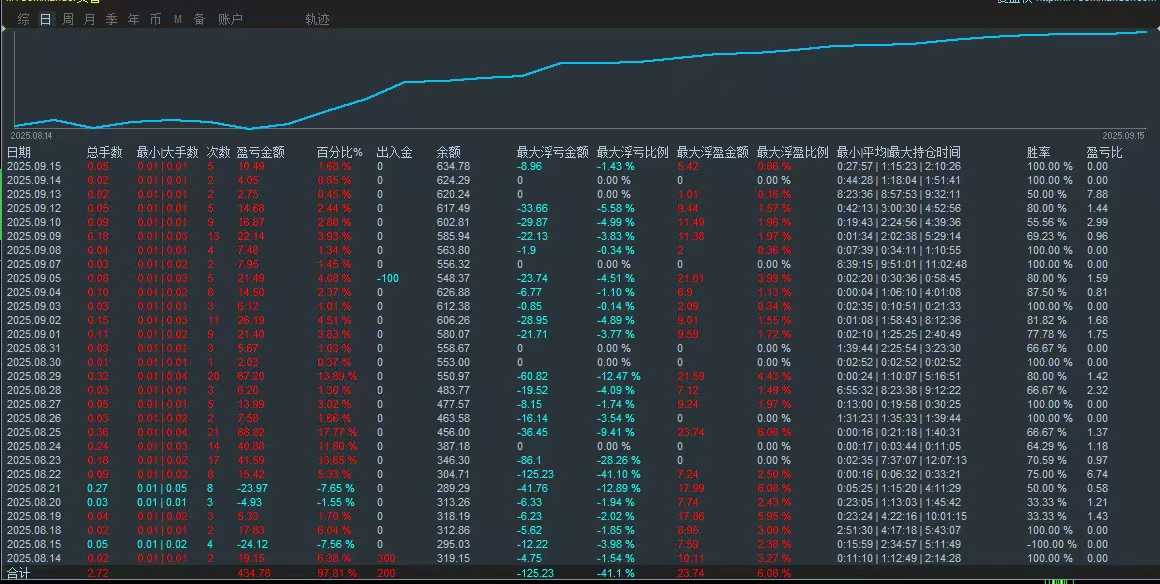
Task: Click the 2025.08.22 date cell
Action: click(34, 474)
